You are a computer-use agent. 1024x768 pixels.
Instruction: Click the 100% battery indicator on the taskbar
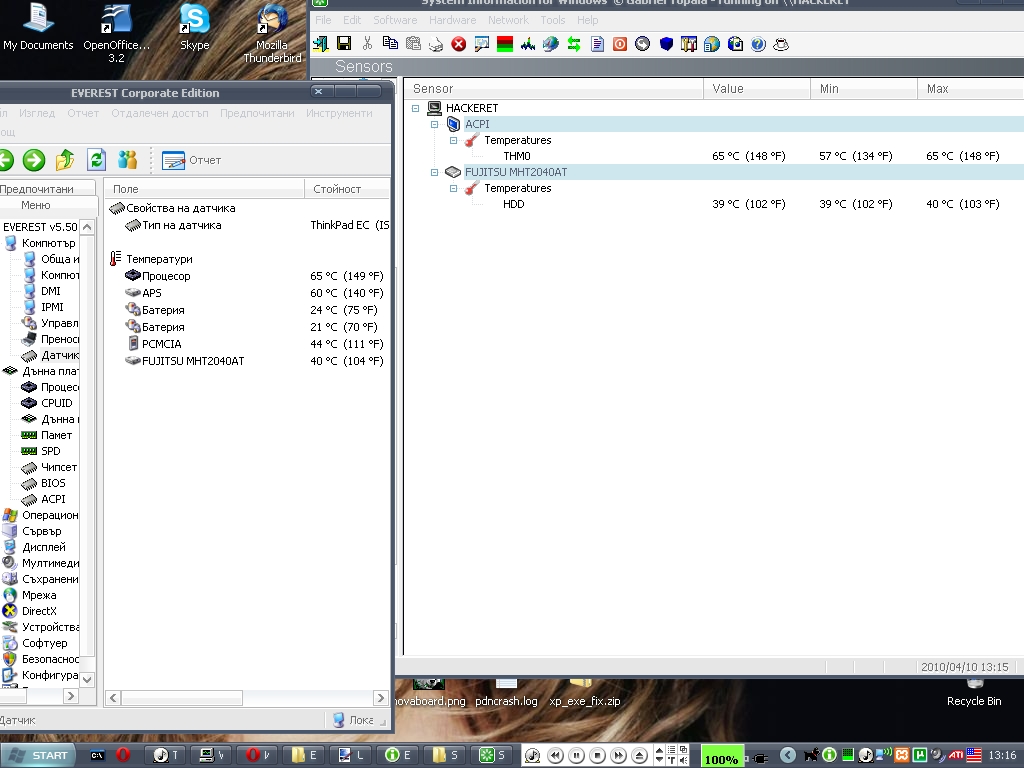point(722,758)
